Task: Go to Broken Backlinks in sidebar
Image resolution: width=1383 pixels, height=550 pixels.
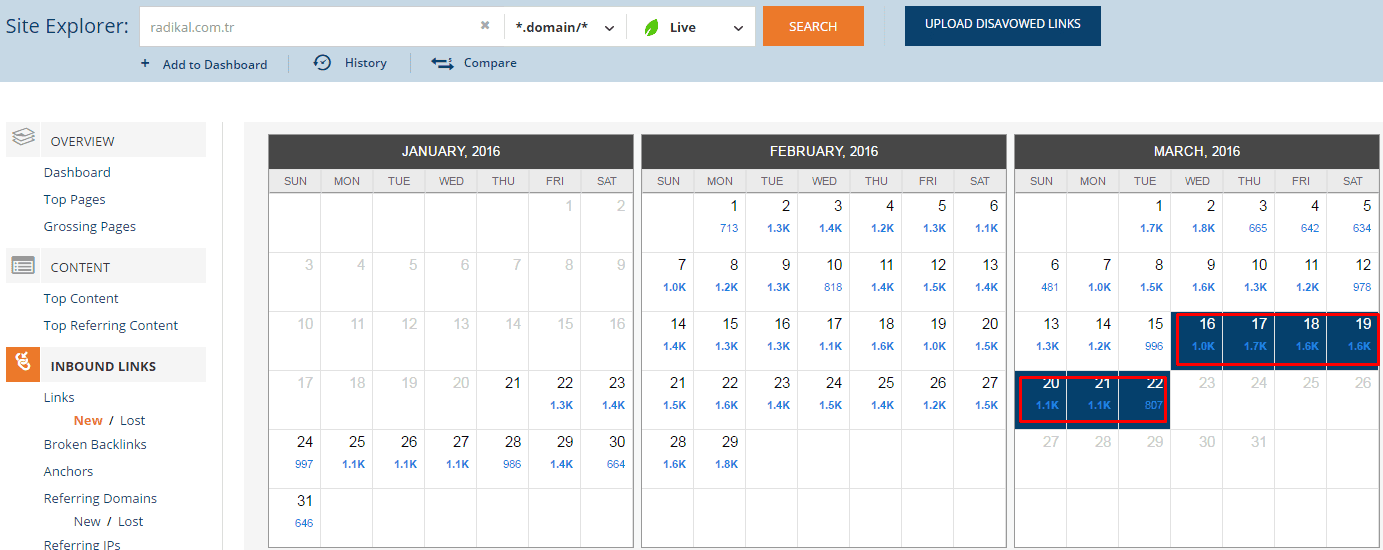Action: click(x=95, y=444)
